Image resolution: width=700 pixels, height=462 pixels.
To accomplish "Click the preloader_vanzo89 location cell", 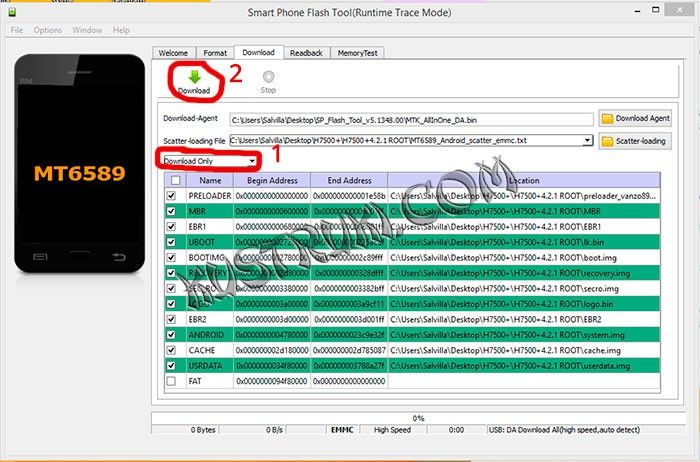I will pyautogui.click(x=524, y=196).
